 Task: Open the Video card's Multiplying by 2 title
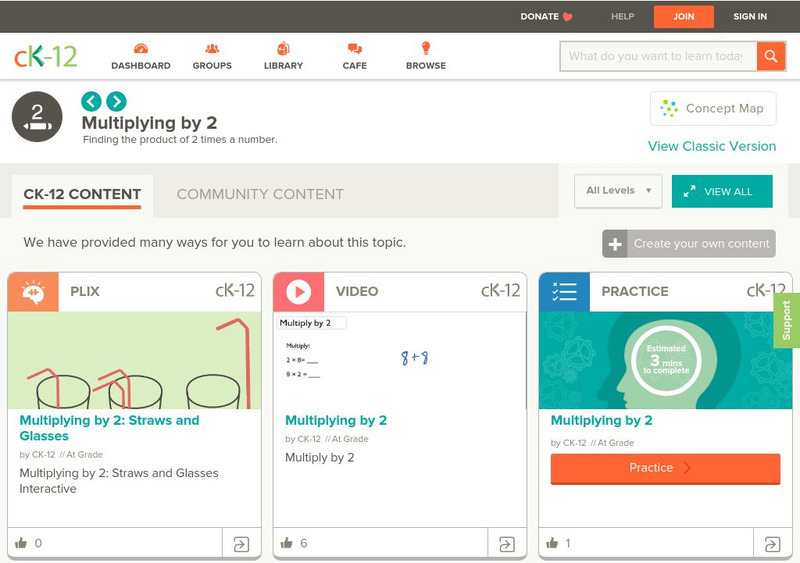point(336,421)
